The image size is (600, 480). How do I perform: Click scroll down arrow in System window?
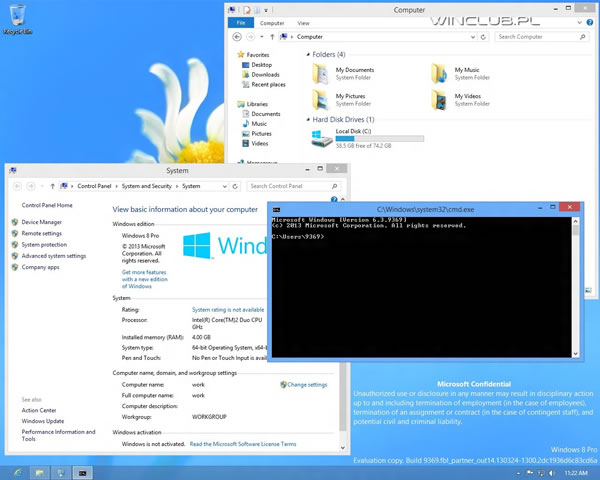[x=342, y=447]
